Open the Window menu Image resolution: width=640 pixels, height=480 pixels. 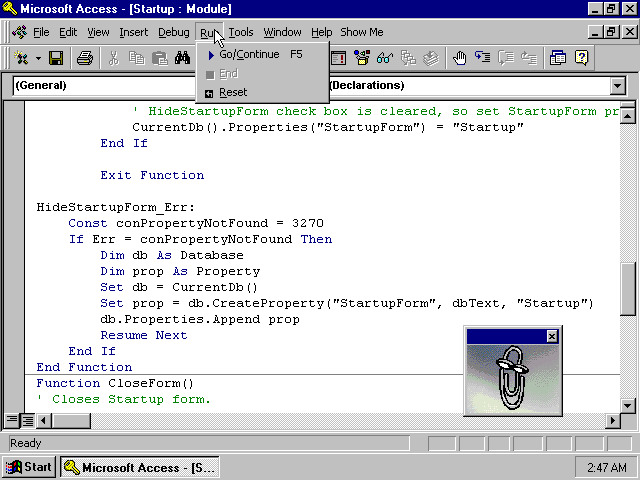point(282,32)
